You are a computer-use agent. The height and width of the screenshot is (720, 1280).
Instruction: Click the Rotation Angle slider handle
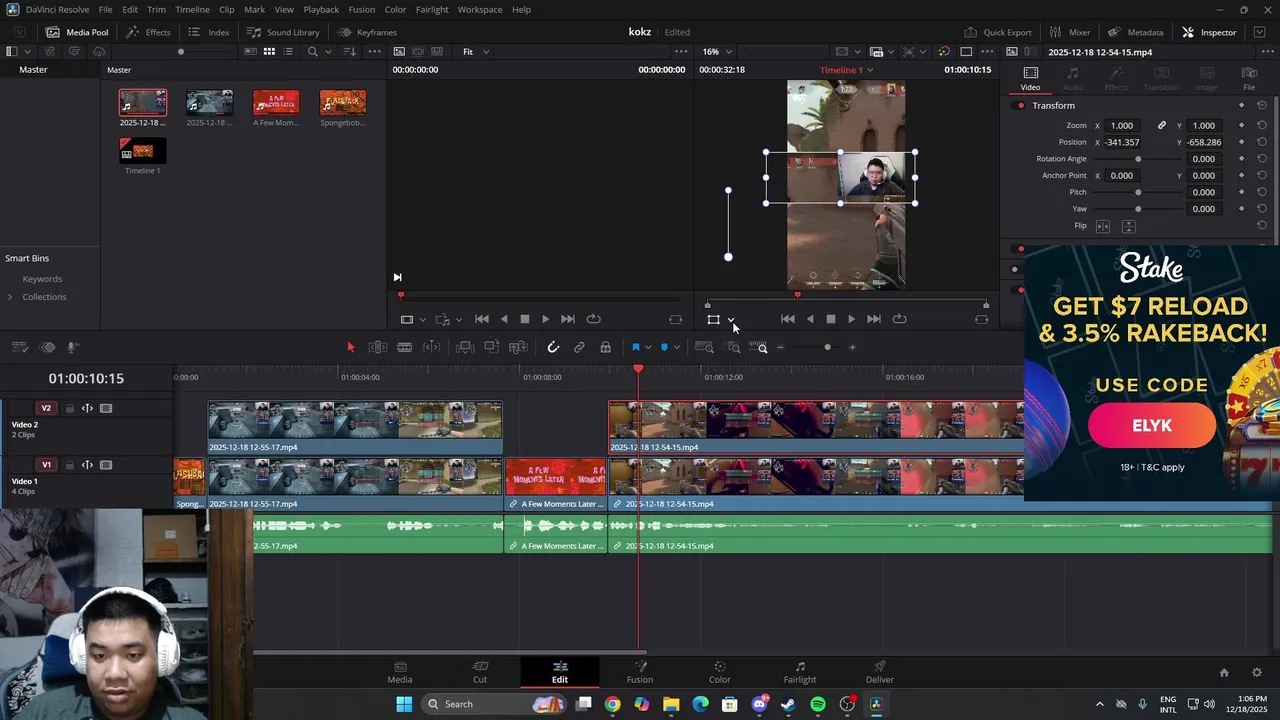[1138, 159]
